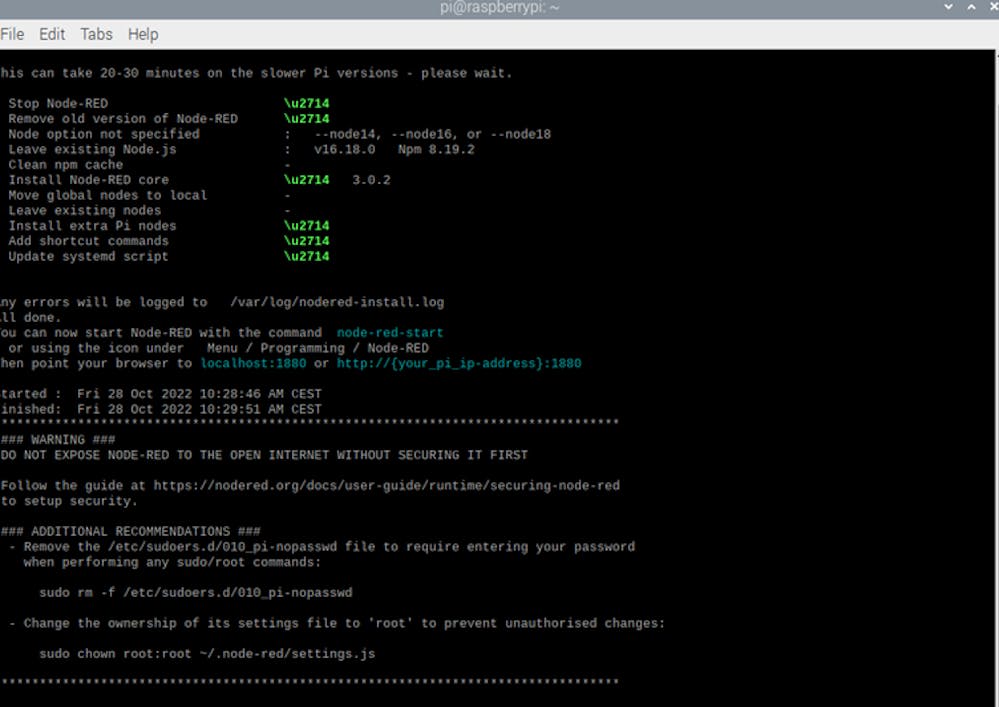Click 'Node option not specified' text
This screenshot has width=999, height=707.
coord(104,134)
